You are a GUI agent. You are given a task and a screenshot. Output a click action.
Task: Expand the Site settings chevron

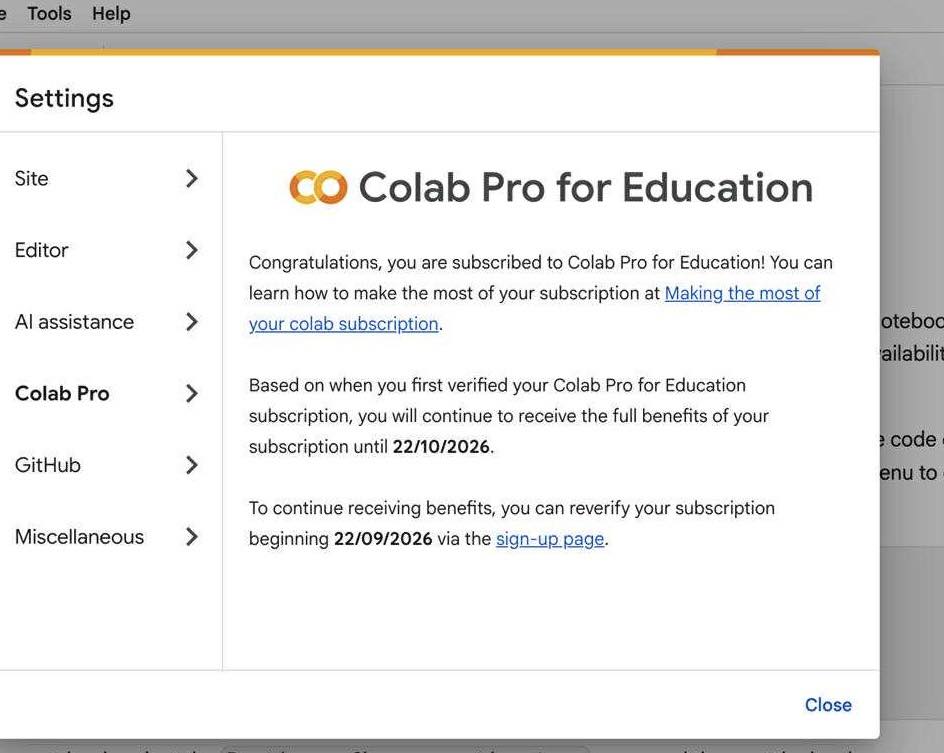click(191, 178)
